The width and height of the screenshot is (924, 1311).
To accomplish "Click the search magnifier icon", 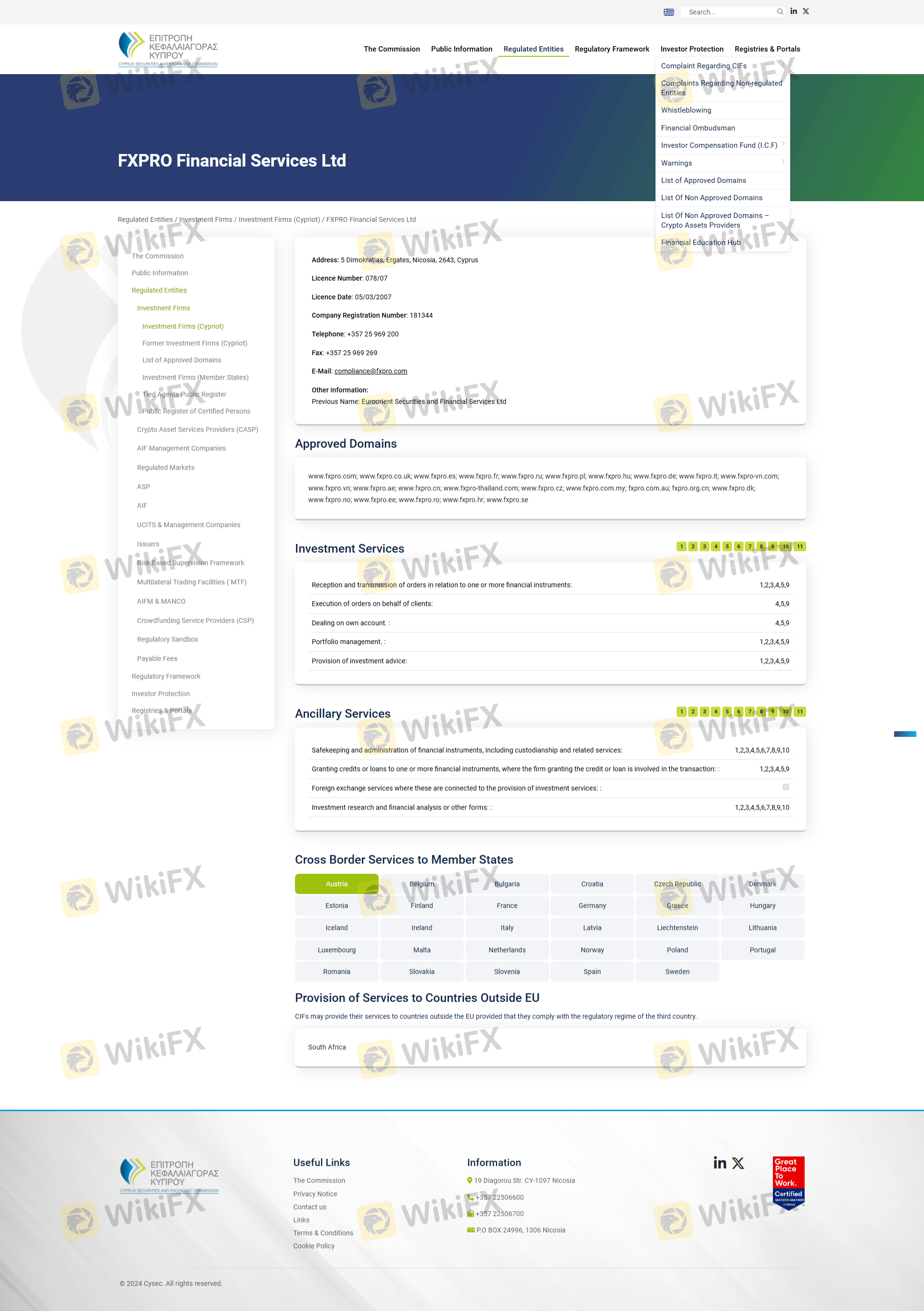I will point(780,12).
